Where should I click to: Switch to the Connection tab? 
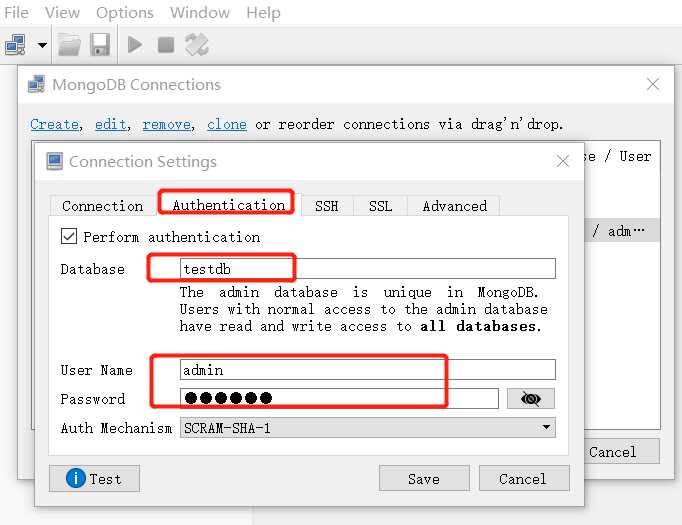(x=103, y=206)
